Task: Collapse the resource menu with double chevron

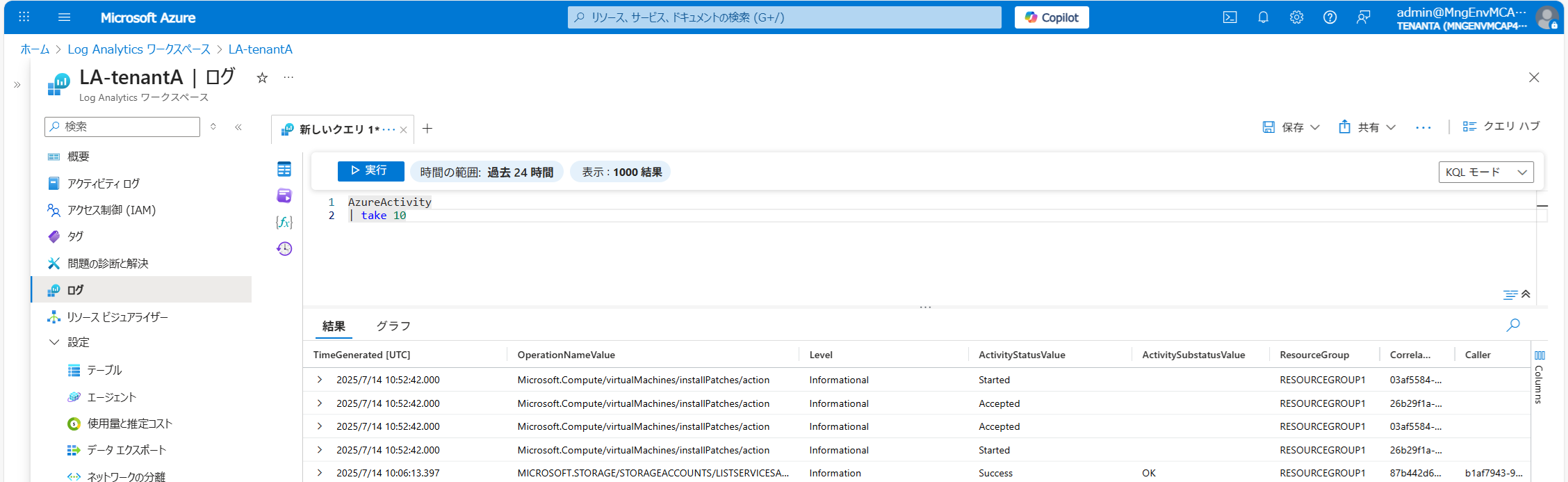Action: tap(238, 127)
